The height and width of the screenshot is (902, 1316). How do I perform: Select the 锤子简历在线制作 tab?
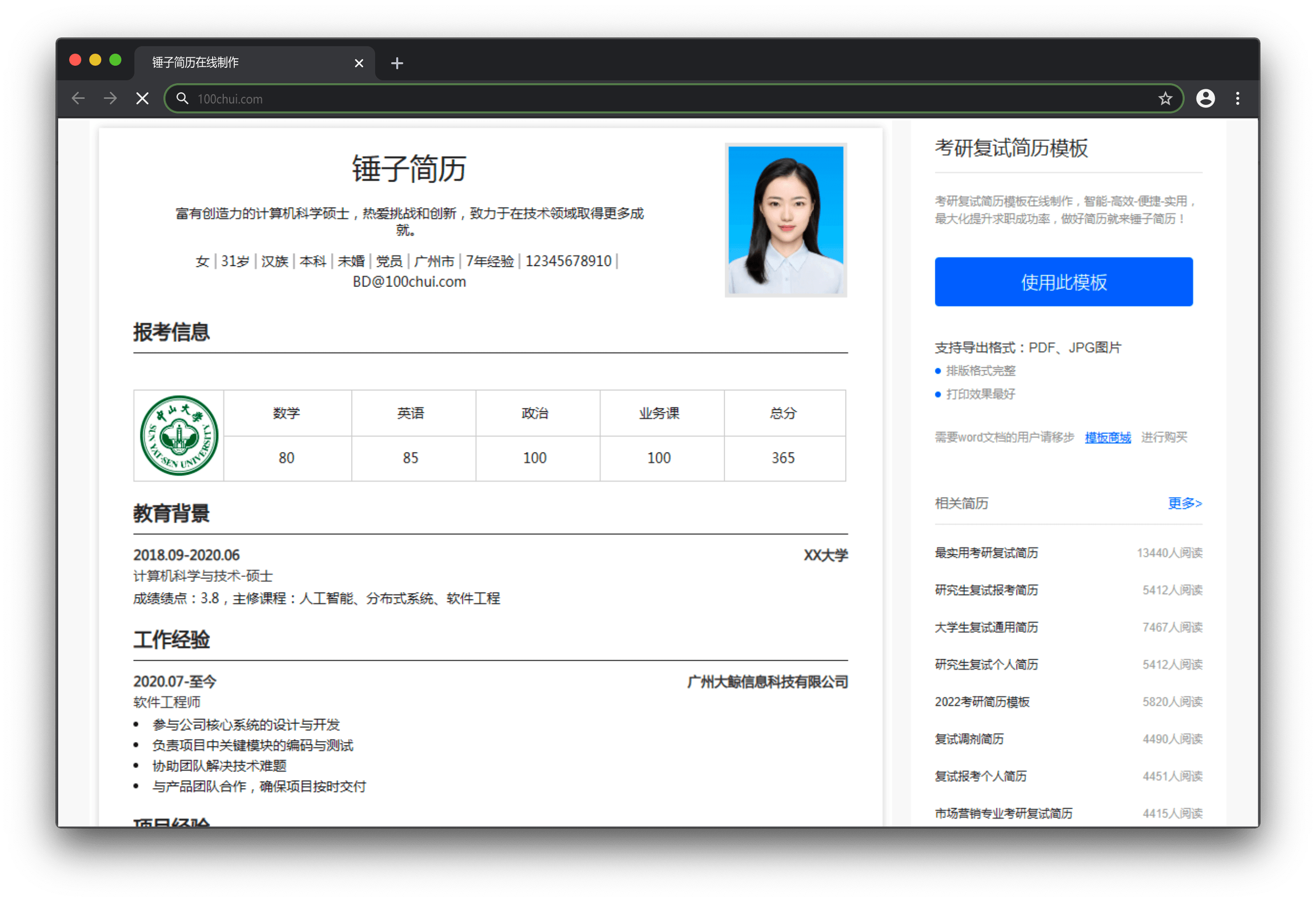(254, 62)
